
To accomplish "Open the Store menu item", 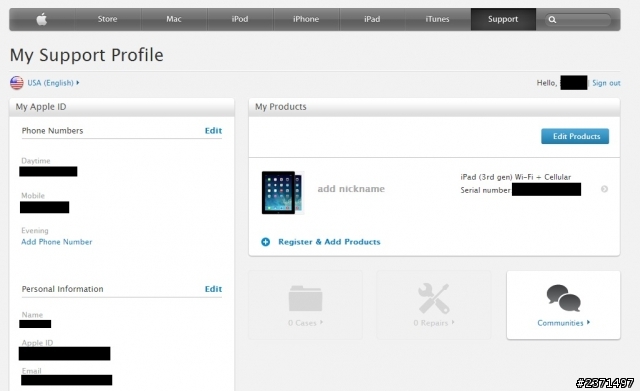I will [x=107, y=19].
